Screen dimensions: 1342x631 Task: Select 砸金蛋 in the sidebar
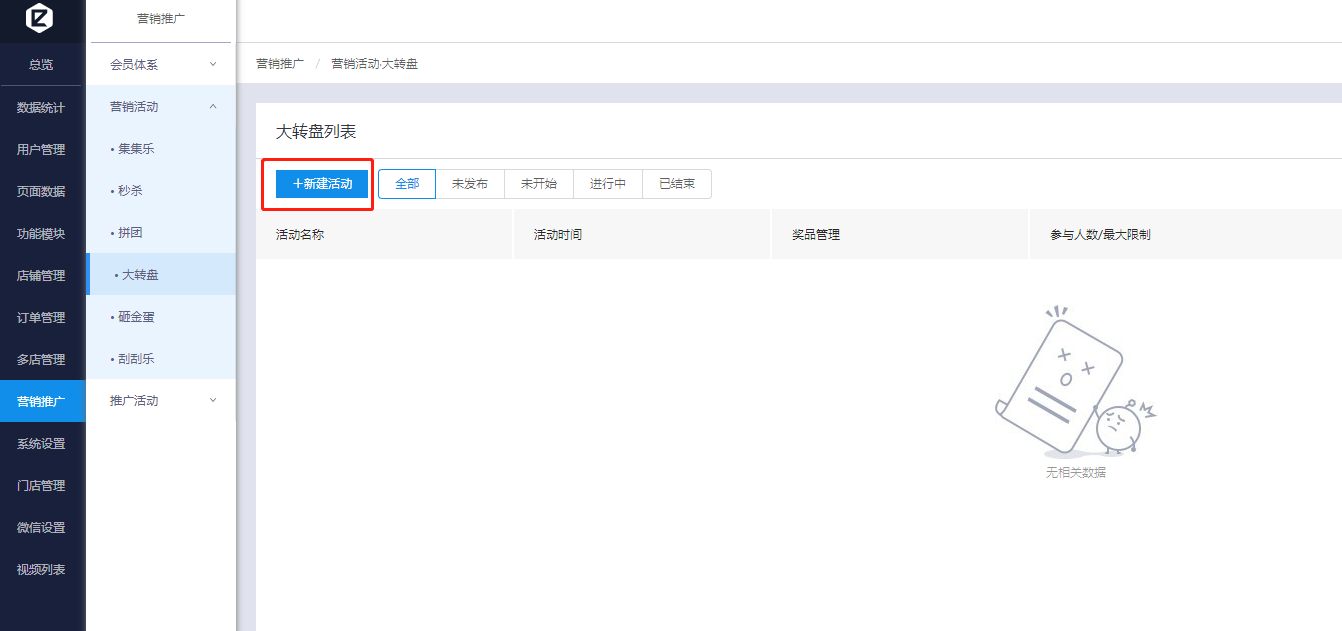(x=136, y=317)
